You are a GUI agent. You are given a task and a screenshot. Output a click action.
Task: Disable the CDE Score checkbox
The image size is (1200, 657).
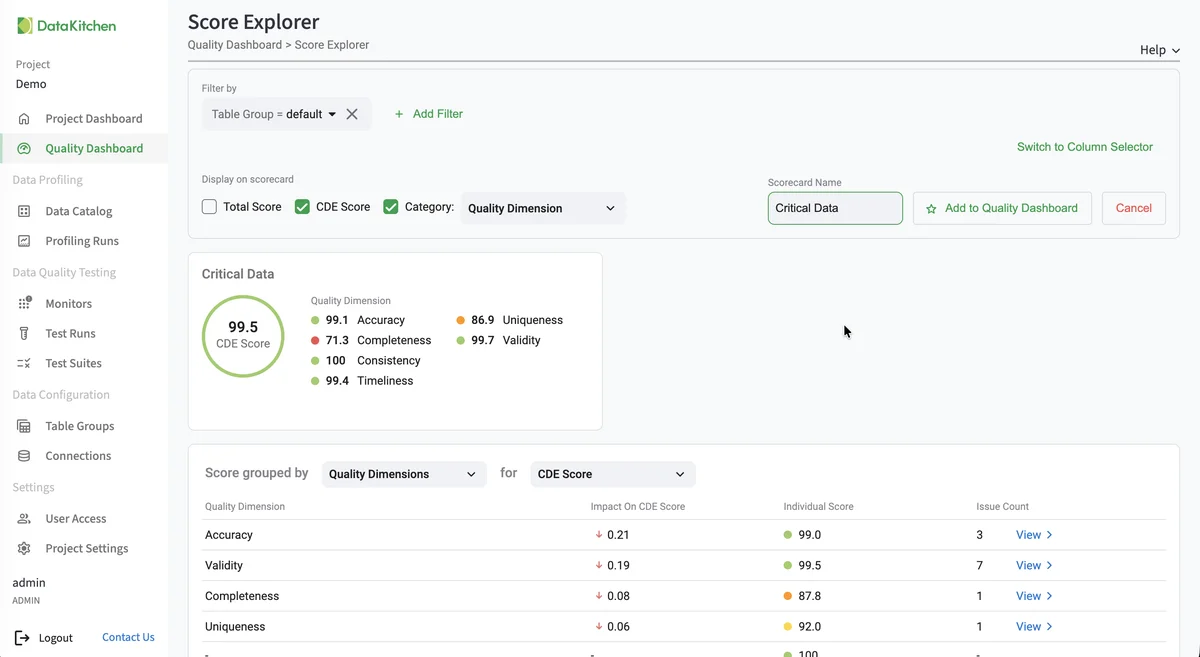pyautogui.click(x=302, y=205)
